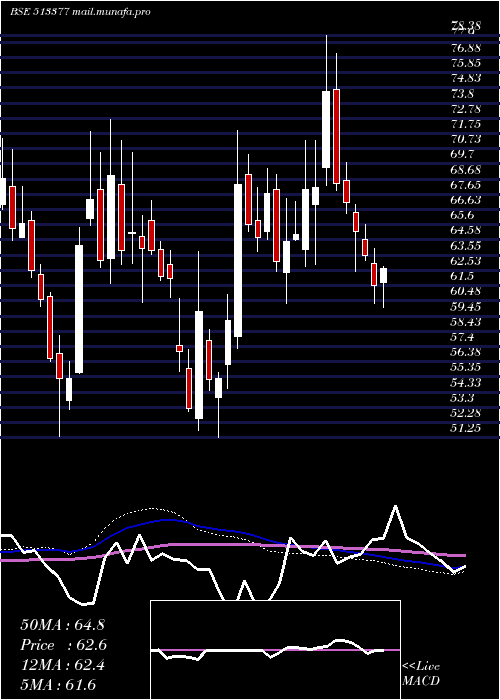
Task: Select the 54.33 price axis label
Action: point(468,382)
